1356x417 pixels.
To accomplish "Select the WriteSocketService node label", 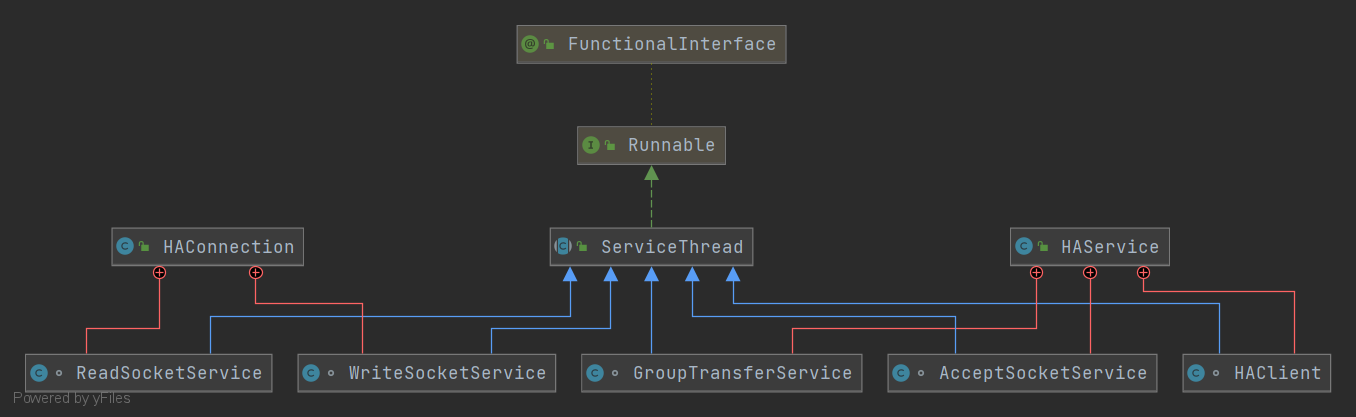I will coord(447,373).
